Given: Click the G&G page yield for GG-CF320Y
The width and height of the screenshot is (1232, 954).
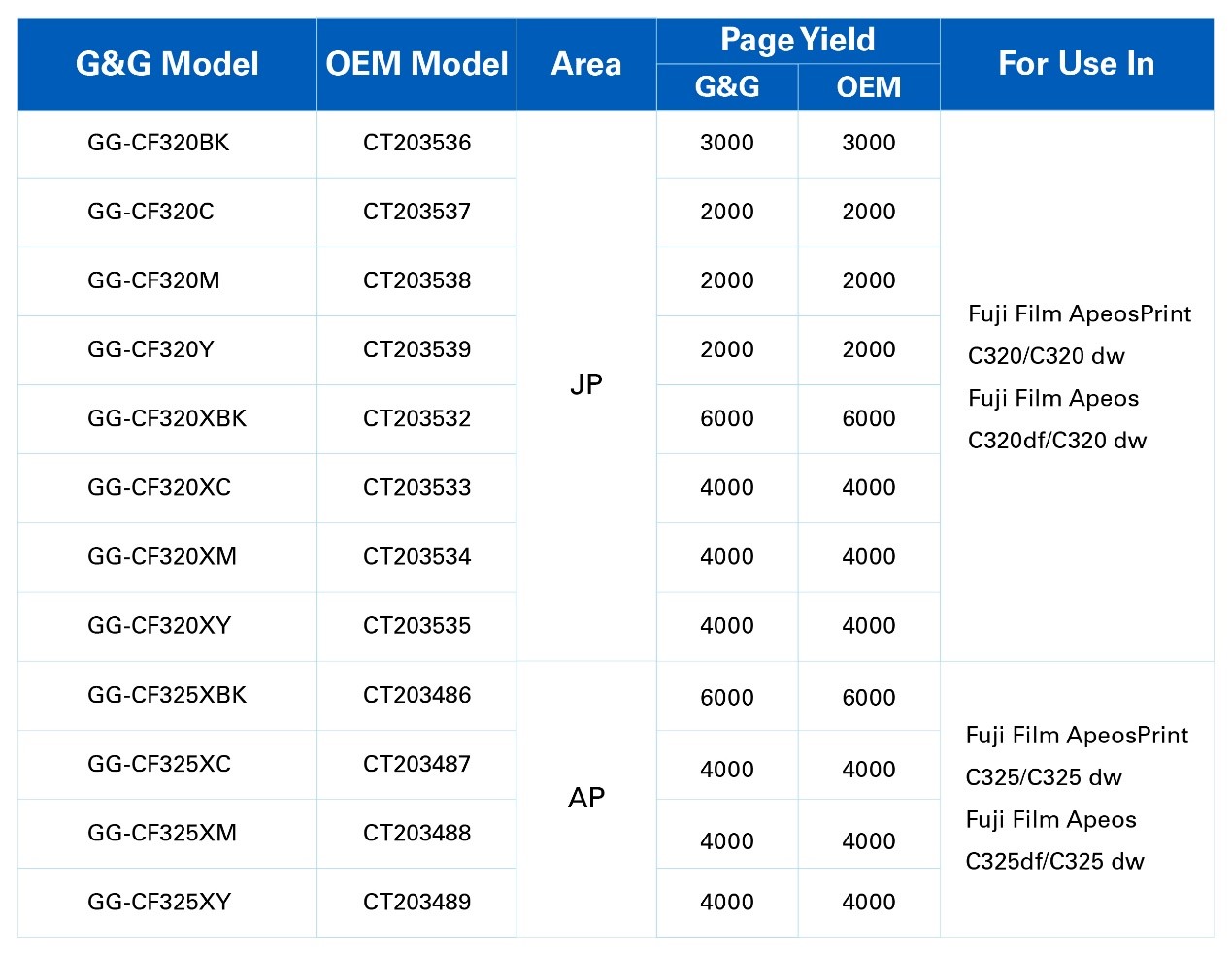Looking at the screenshot, I should click(727, 349).
